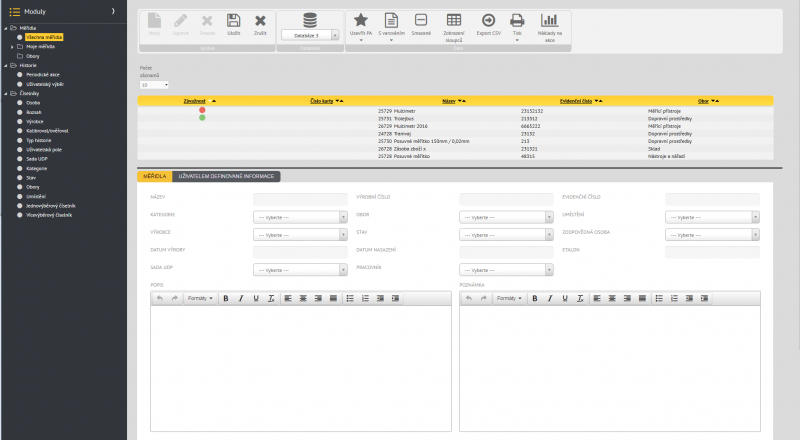Viewport: 800px width, 440px height.
Task: Select Periodické akce in the tree
Action: 43,75
